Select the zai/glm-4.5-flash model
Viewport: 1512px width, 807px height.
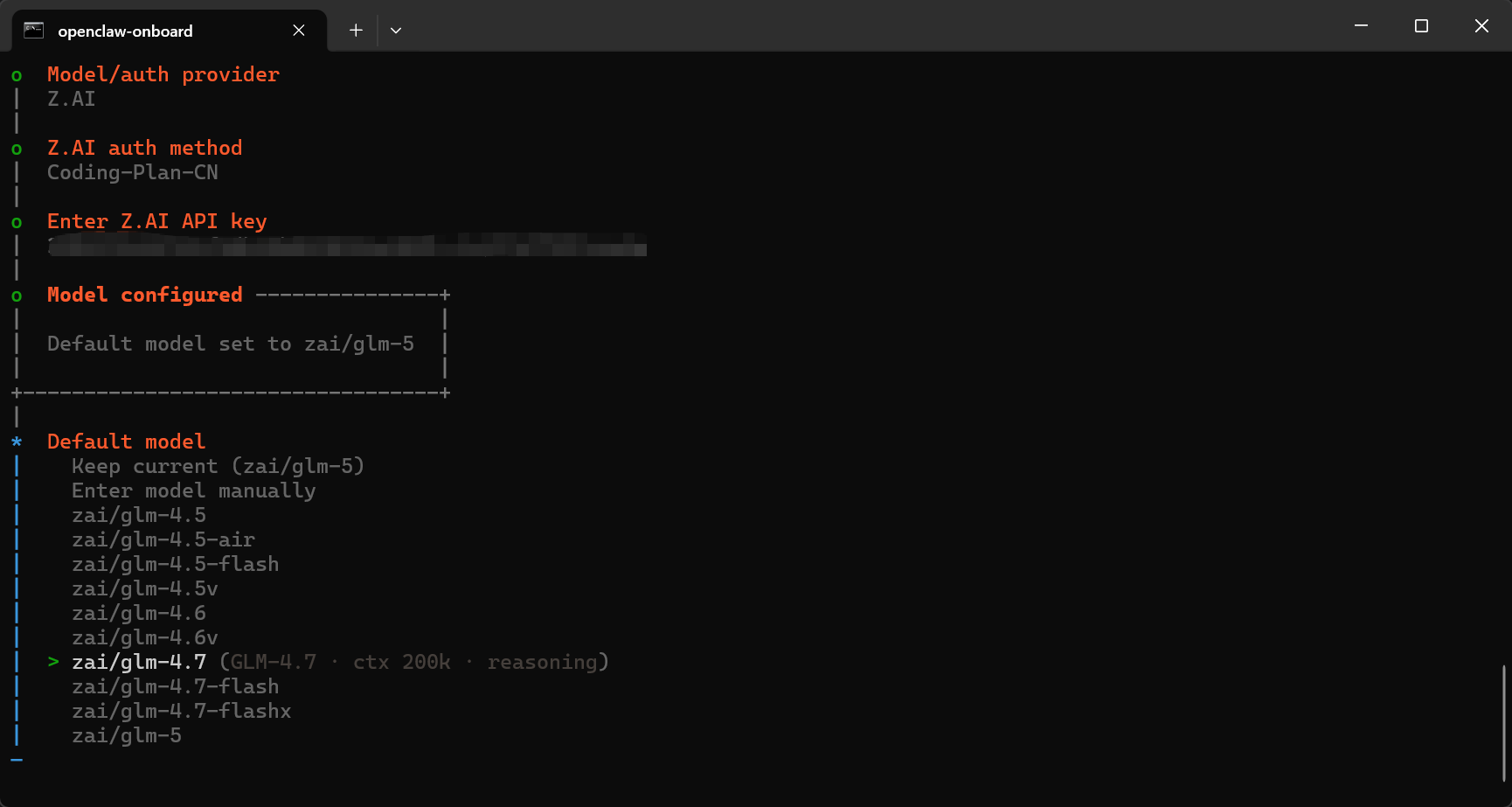175,564
